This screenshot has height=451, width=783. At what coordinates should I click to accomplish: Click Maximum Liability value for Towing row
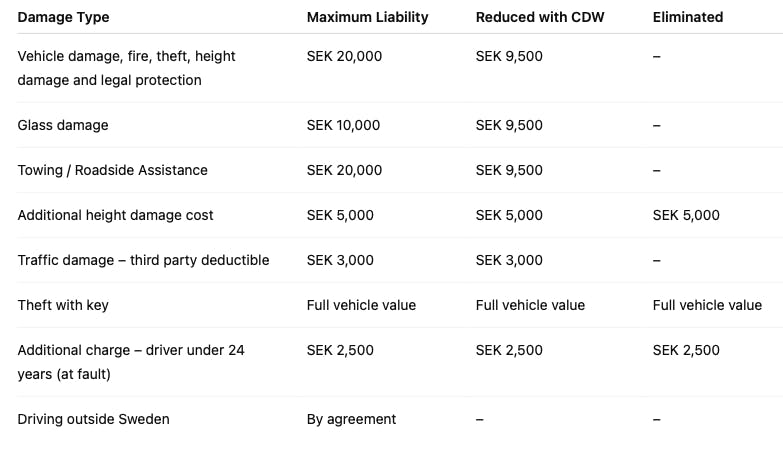[x=344, y=170]
